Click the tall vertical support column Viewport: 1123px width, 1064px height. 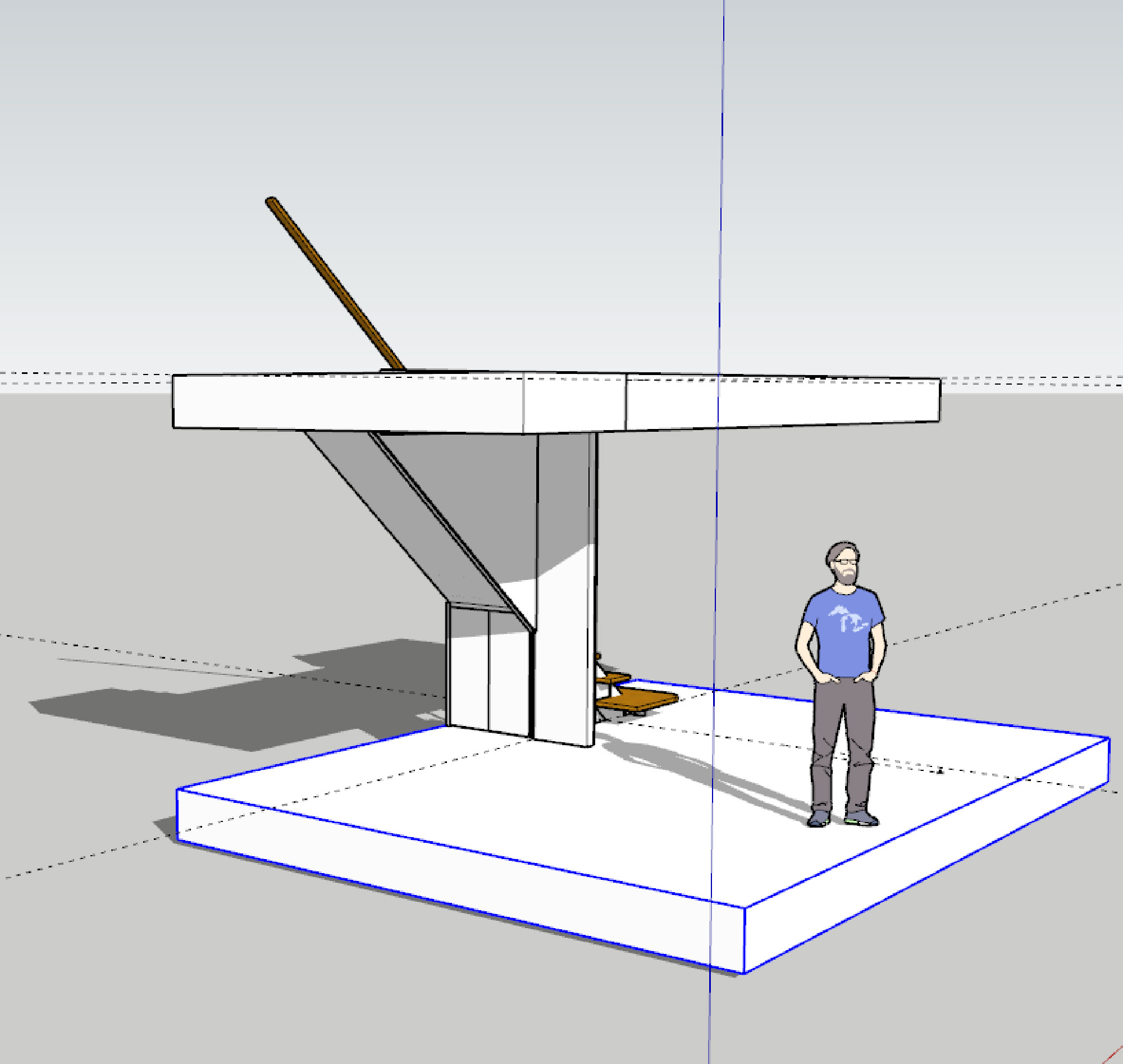tap(564, 652)
